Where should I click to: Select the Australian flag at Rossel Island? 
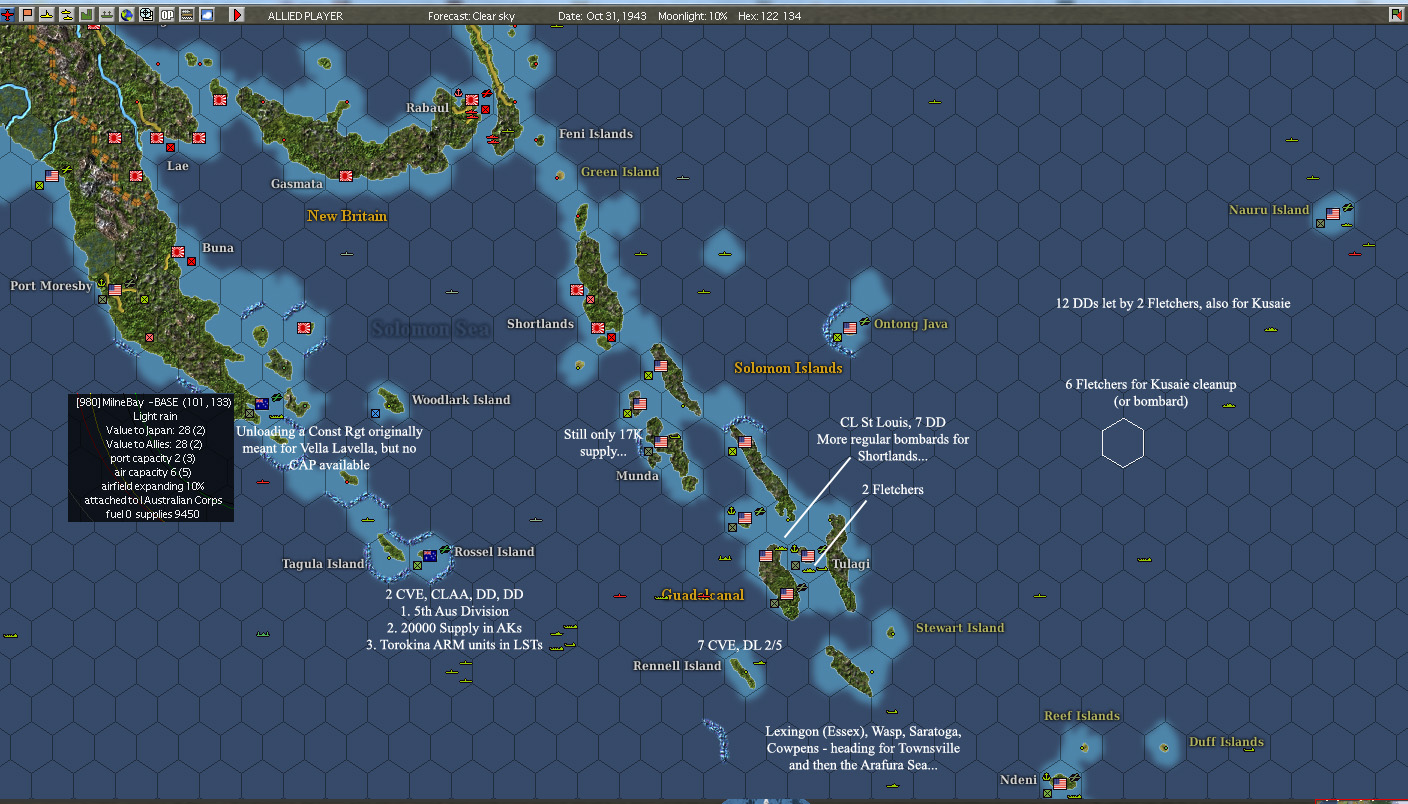[430, 556]
